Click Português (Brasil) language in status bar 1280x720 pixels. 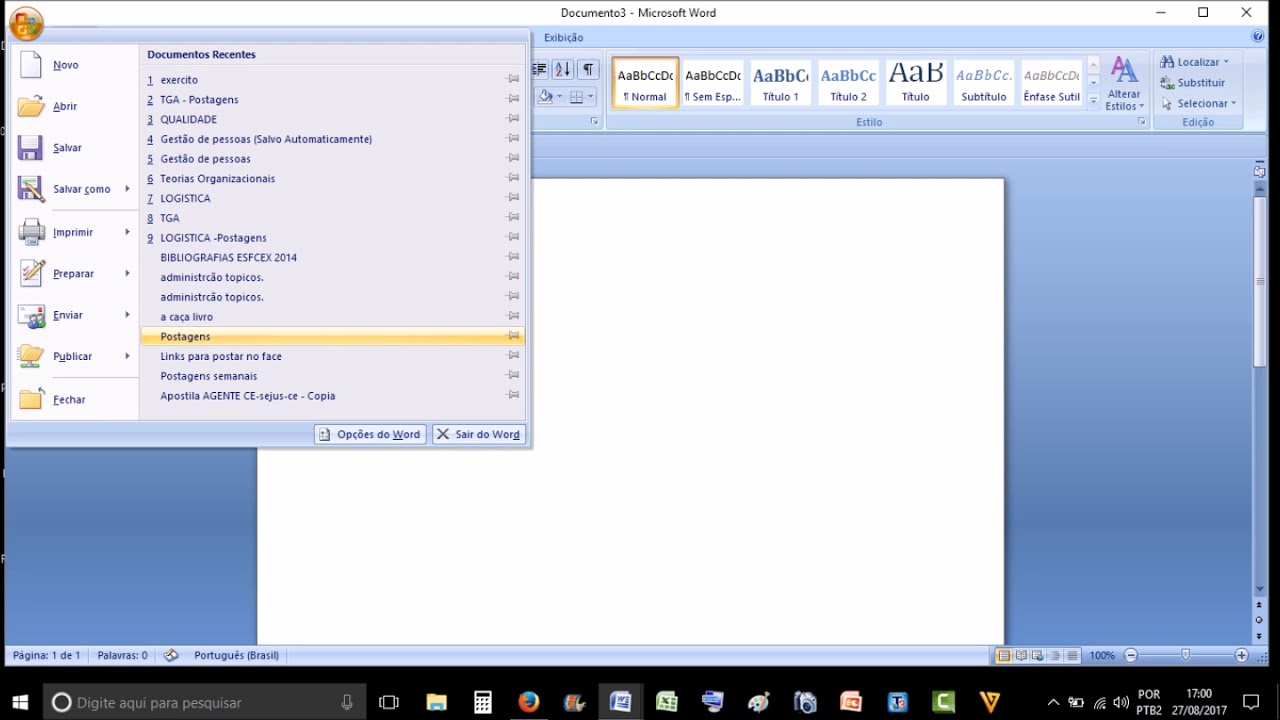237,655
